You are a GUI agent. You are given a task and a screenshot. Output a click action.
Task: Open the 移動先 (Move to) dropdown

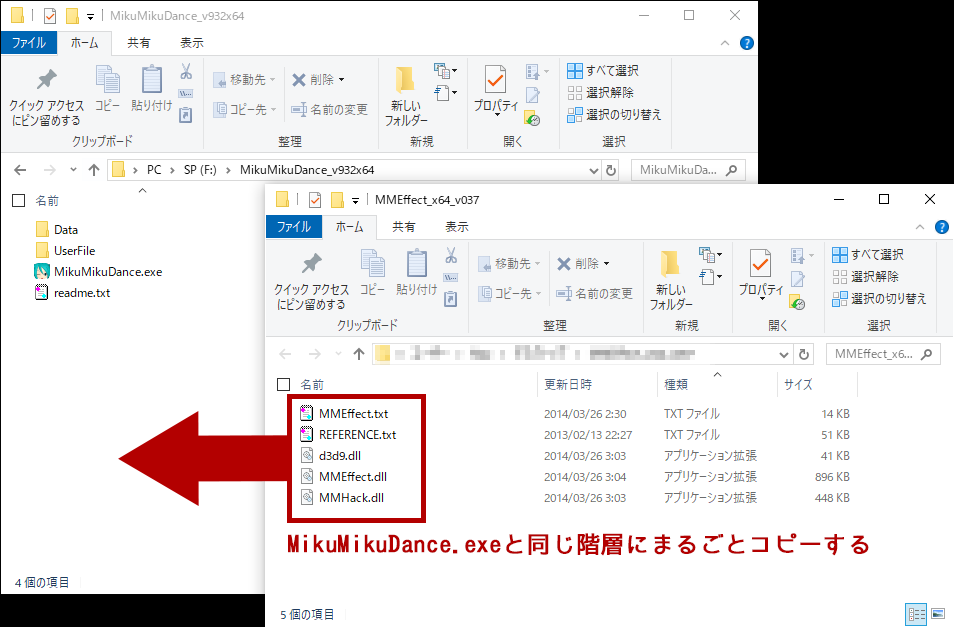click(x=540, y=262)
